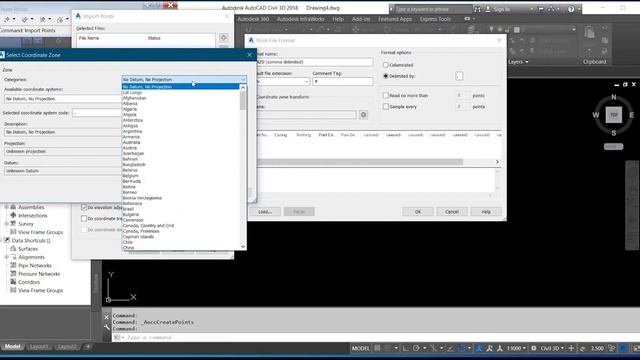Click the Comment Tag input field
Screen dimensions: 640x360
point(342,82)
